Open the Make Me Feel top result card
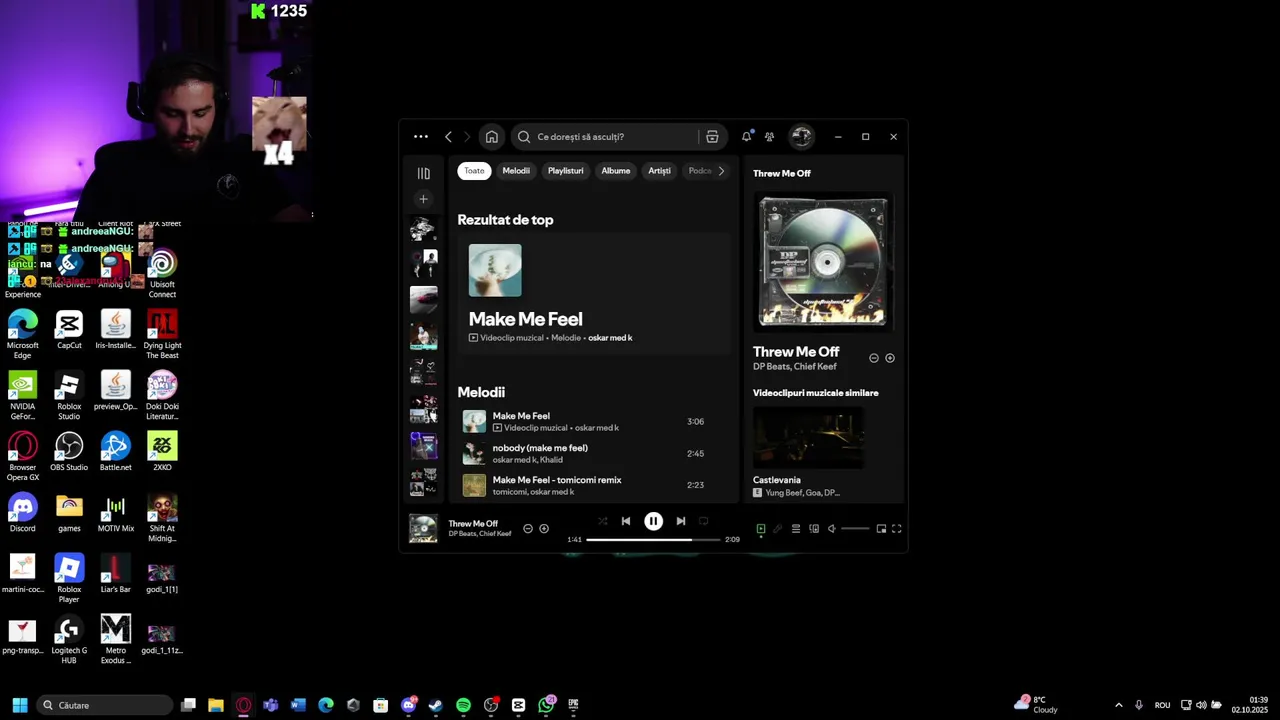 (594, 295)
